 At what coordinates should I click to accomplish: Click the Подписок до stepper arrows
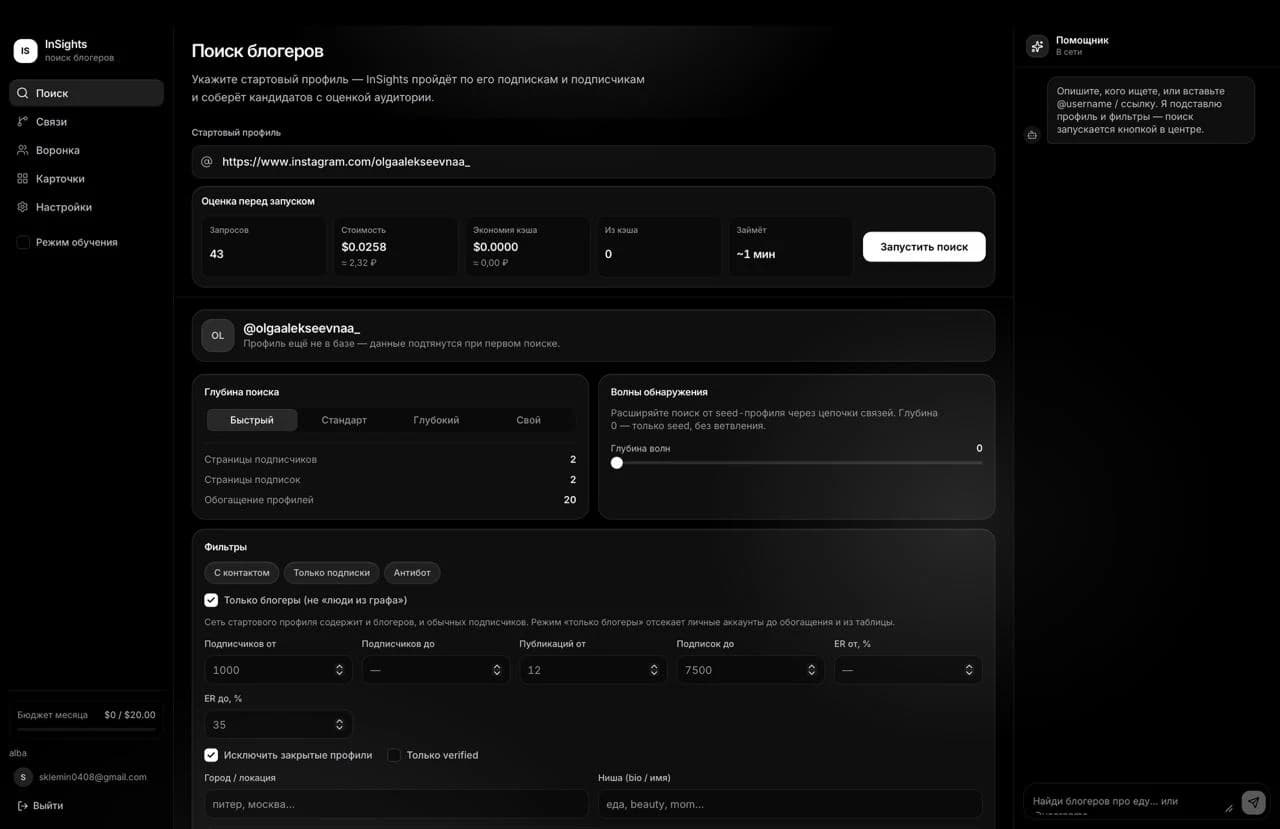811,670
